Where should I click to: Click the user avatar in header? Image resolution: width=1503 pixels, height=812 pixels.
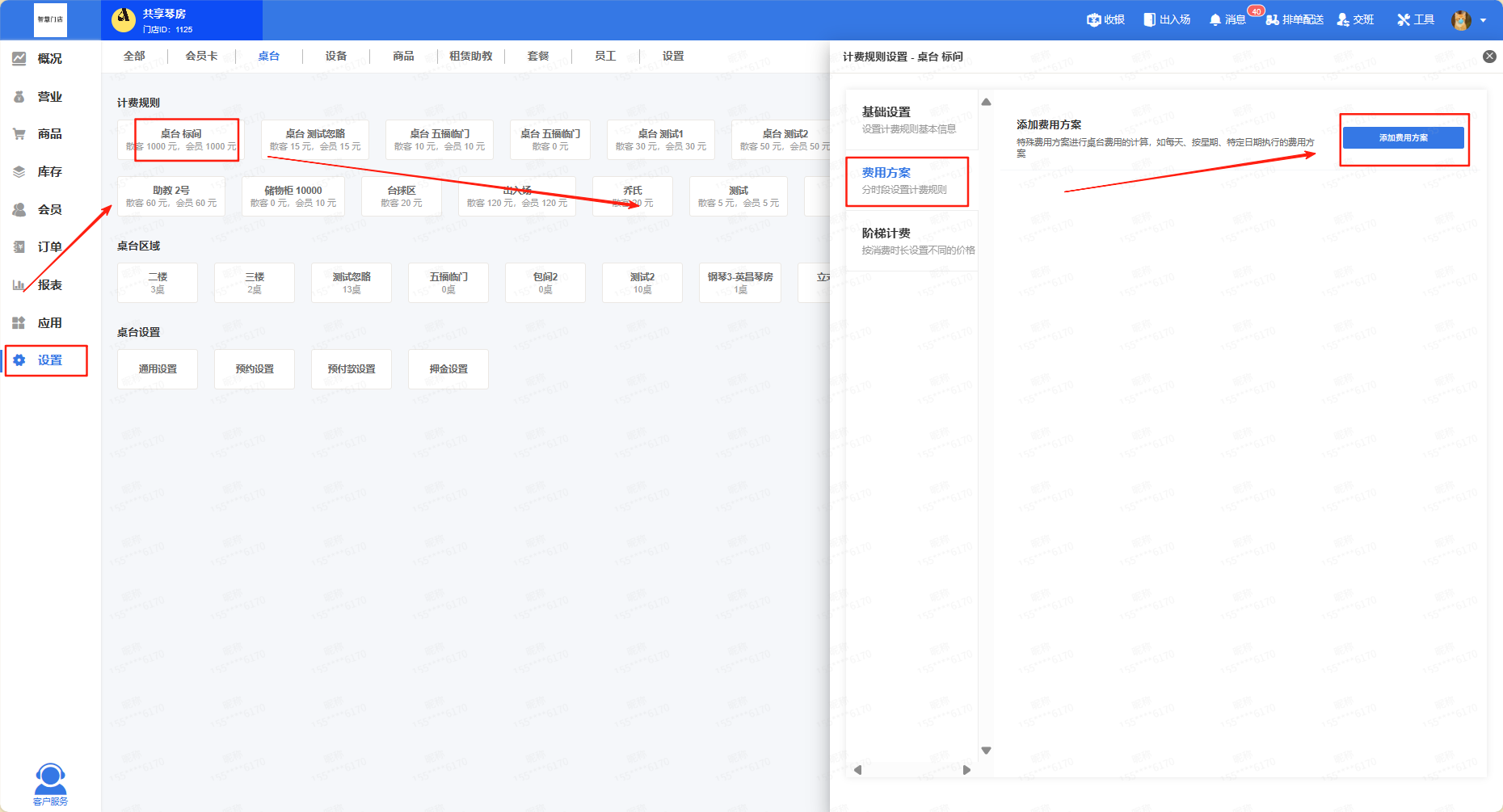[1461, 20]
